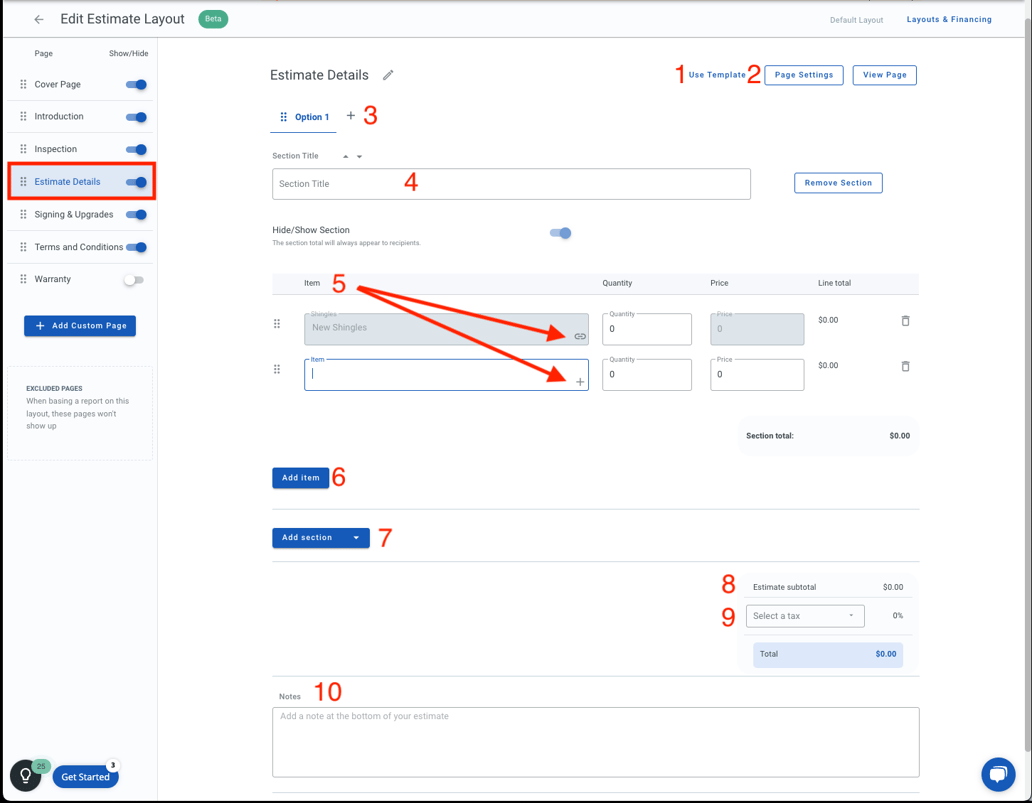
Task: Open the Select a tax dropdown
Action: click(x=805, y=615)
